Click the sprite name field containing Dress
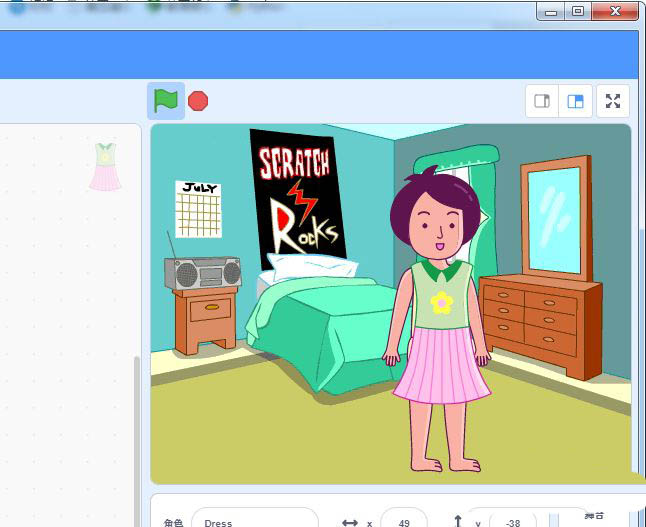This screenshot has height=527, width=646. (x=254, y=522)
